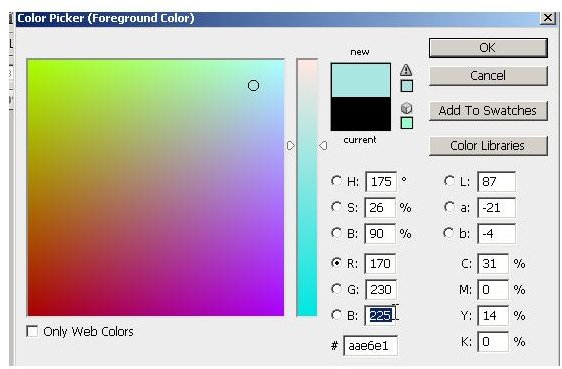Image resolution: width=562 pixels, height=369 pixels.
Task: Select the B brightness radio button
Action: click(x=336, y=233)
